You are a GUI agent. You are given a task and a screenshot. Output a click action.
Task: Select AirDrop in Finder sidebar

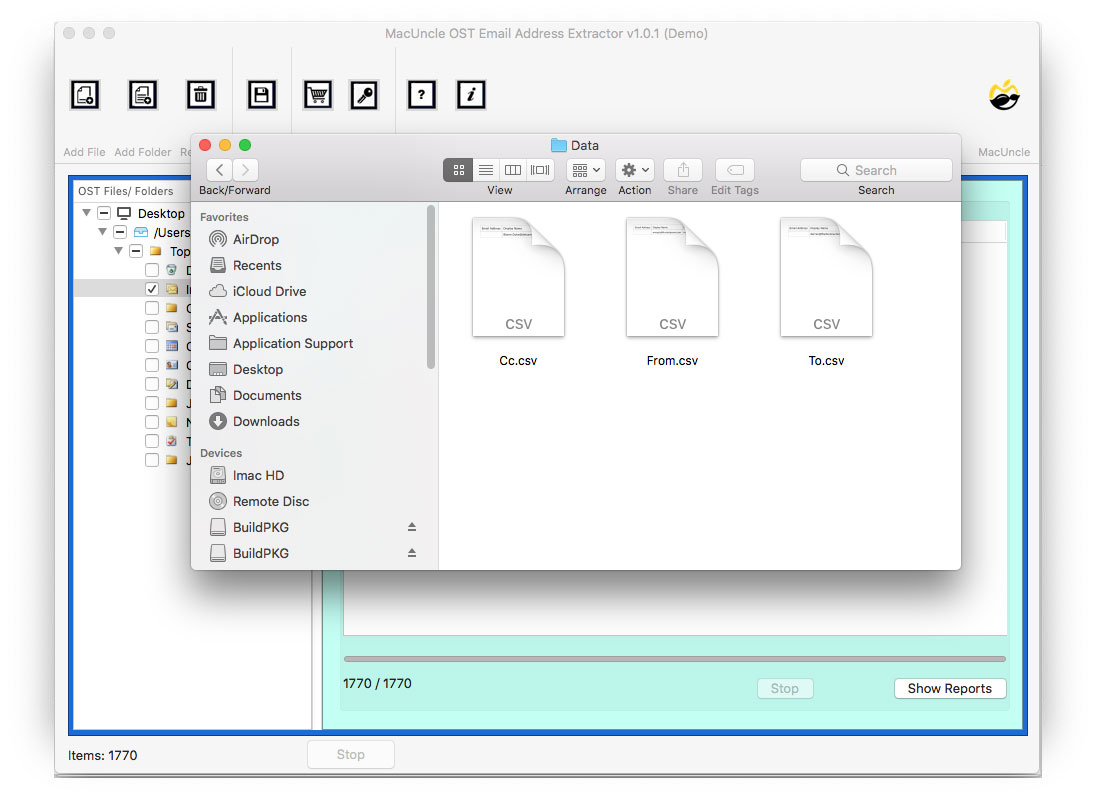click(x=256, y=239)
